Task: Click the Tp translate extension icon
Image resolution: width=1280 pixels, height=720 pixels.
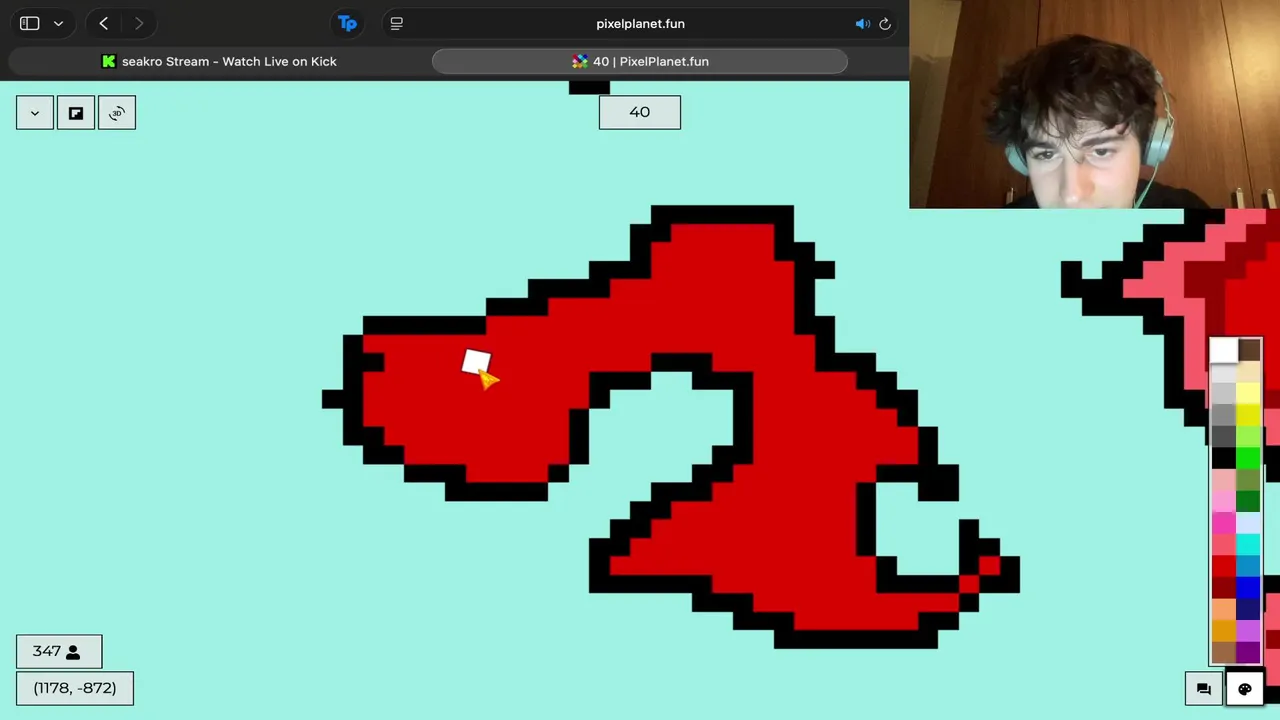Action: 347,23
